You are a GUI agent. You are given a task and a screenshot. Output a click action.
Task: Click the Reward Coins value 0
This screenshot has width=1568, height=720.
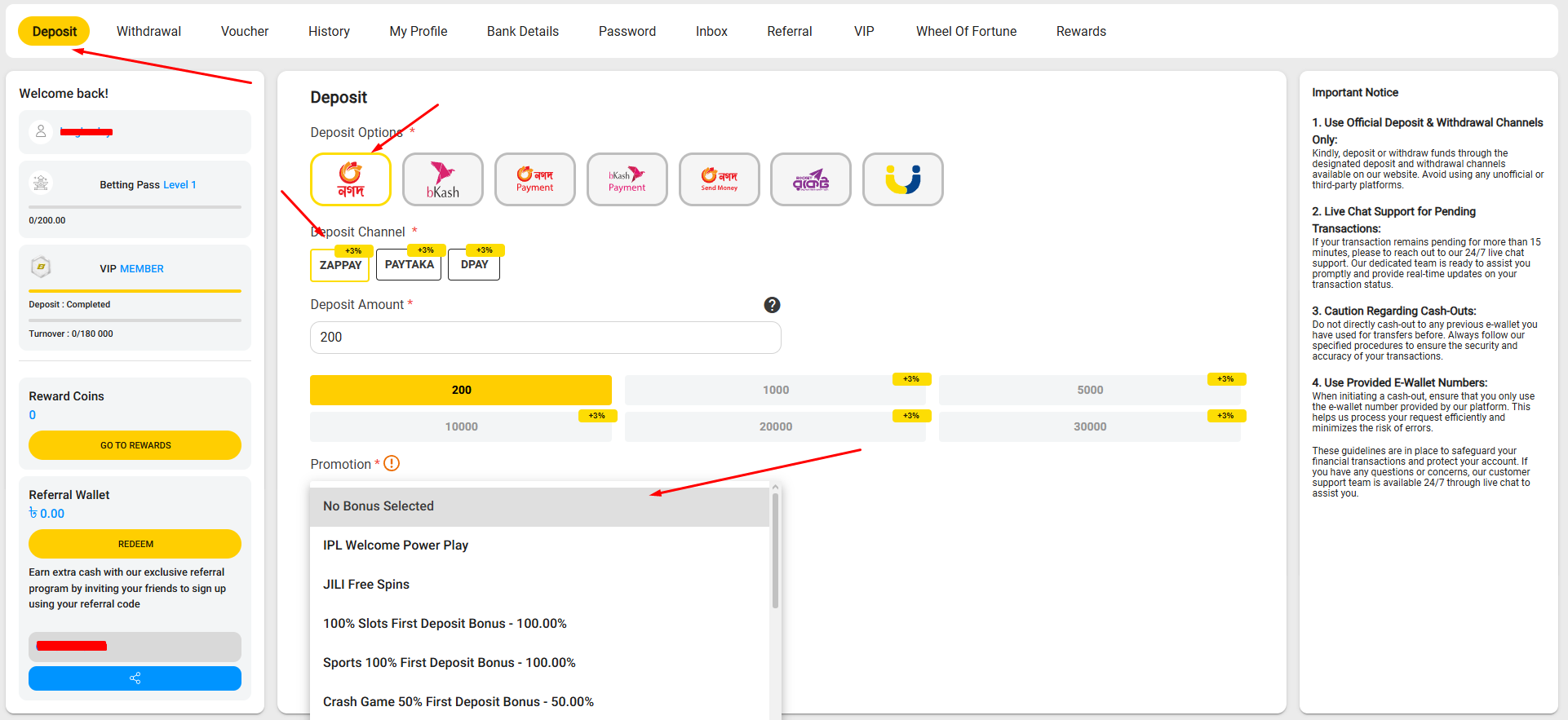click(x=33, y=415)
